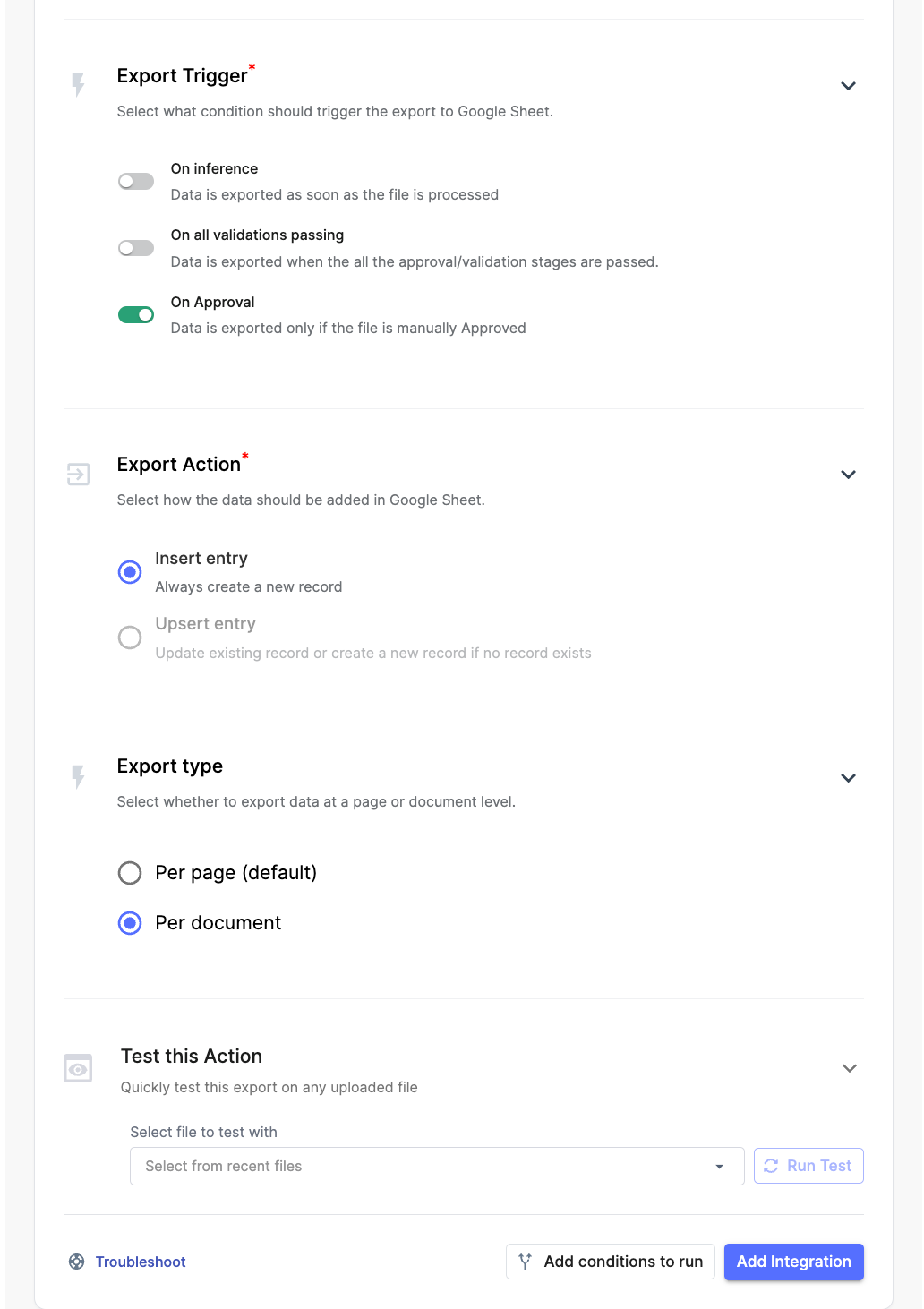Click the branch icon in Add conditions
924x1309 pixels.
coord(526,1262)
